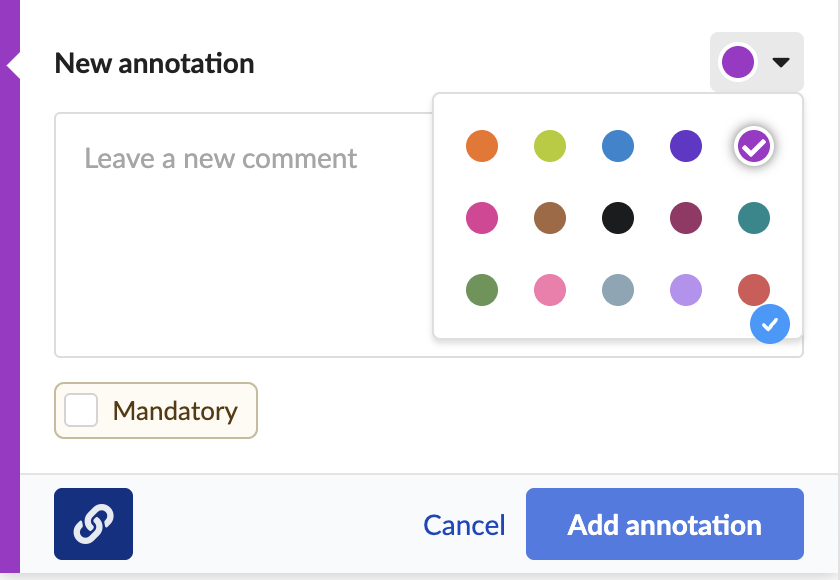Pick the orange color swatch
This screenshot has height=580, width=840.
coord(482,146)
